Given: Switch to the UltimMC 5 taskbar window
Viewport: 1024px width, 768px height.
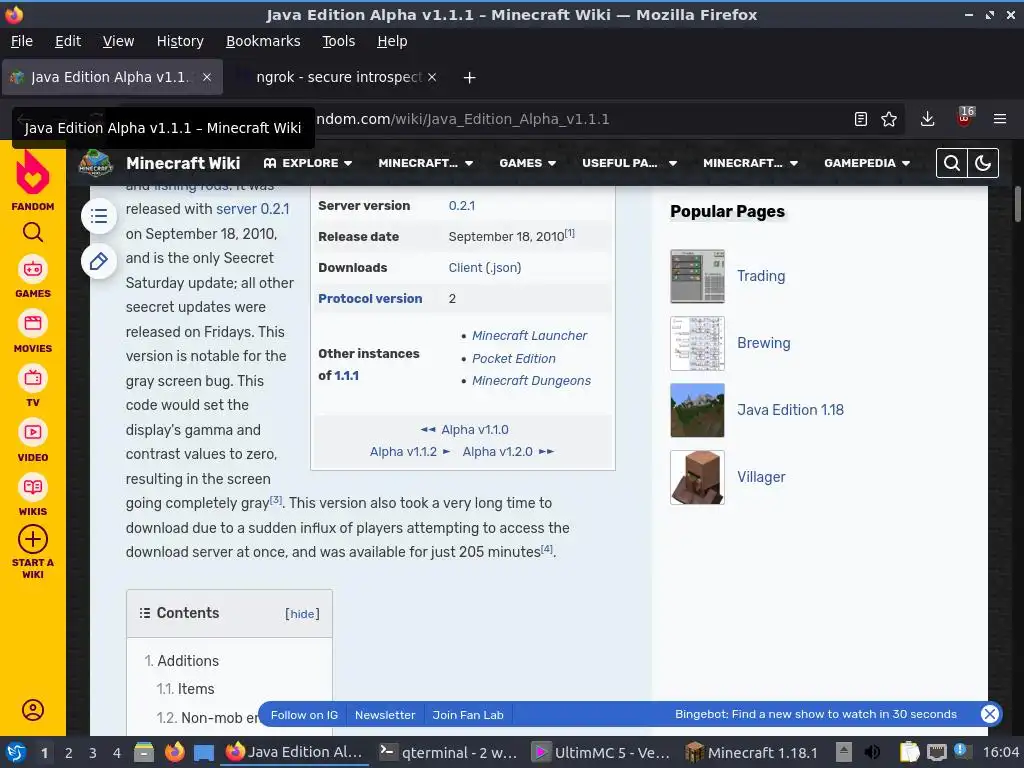Looking at the screenshot, I should tap(601, 752).
